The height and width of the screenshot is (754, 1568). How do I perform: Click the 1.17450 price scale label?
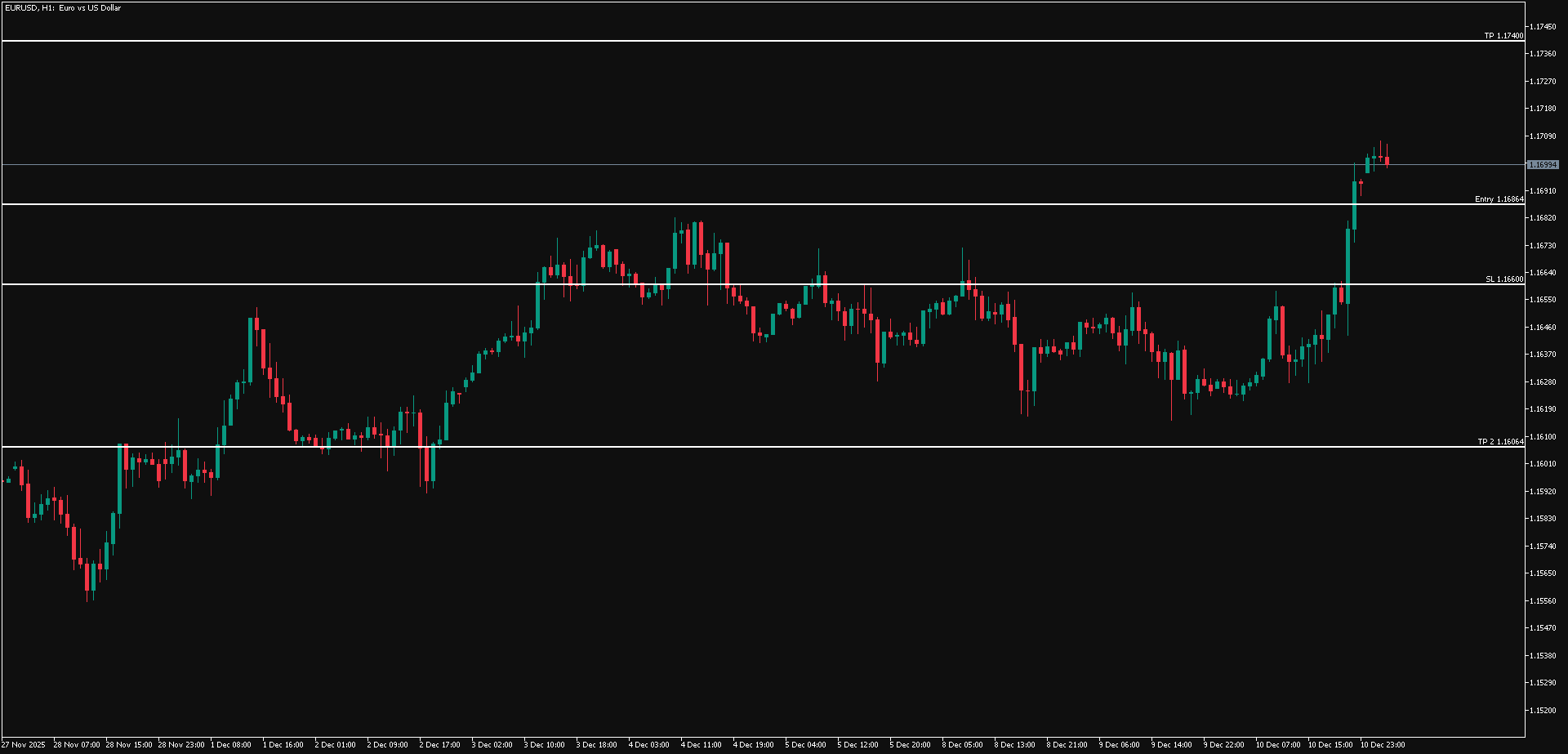click(1543, 27)
